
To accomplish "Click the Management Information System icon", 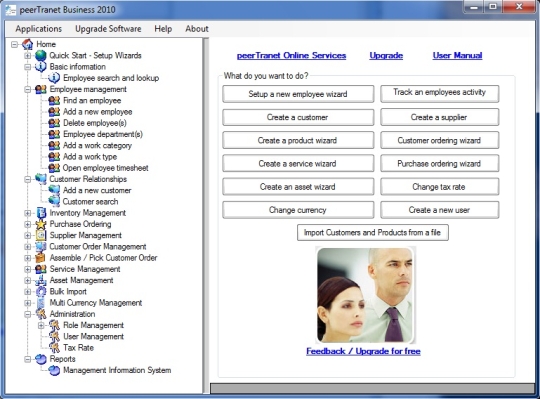I will [54, 370].
